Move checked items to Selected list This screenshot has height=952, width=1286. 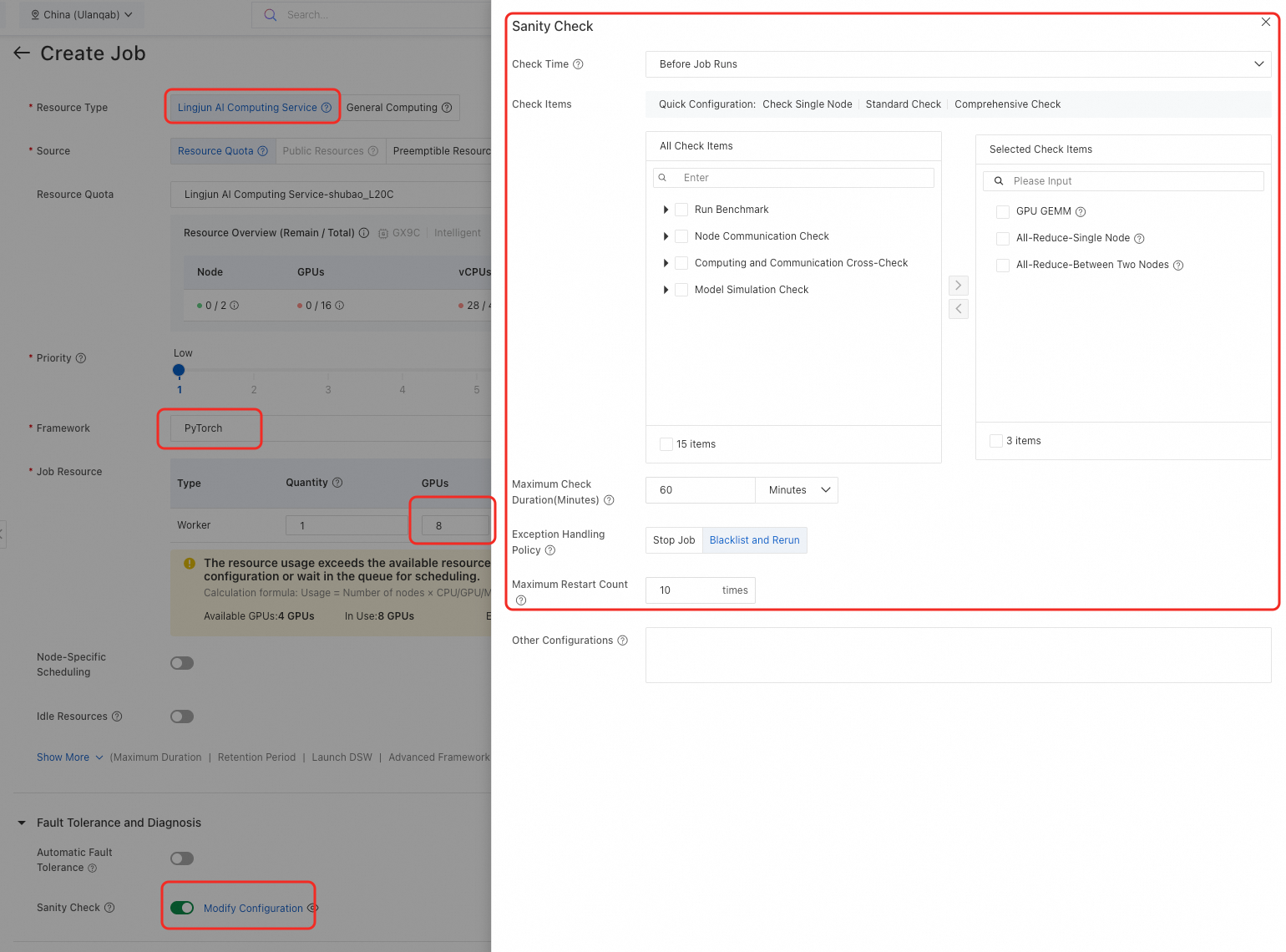tap(959, 286)
